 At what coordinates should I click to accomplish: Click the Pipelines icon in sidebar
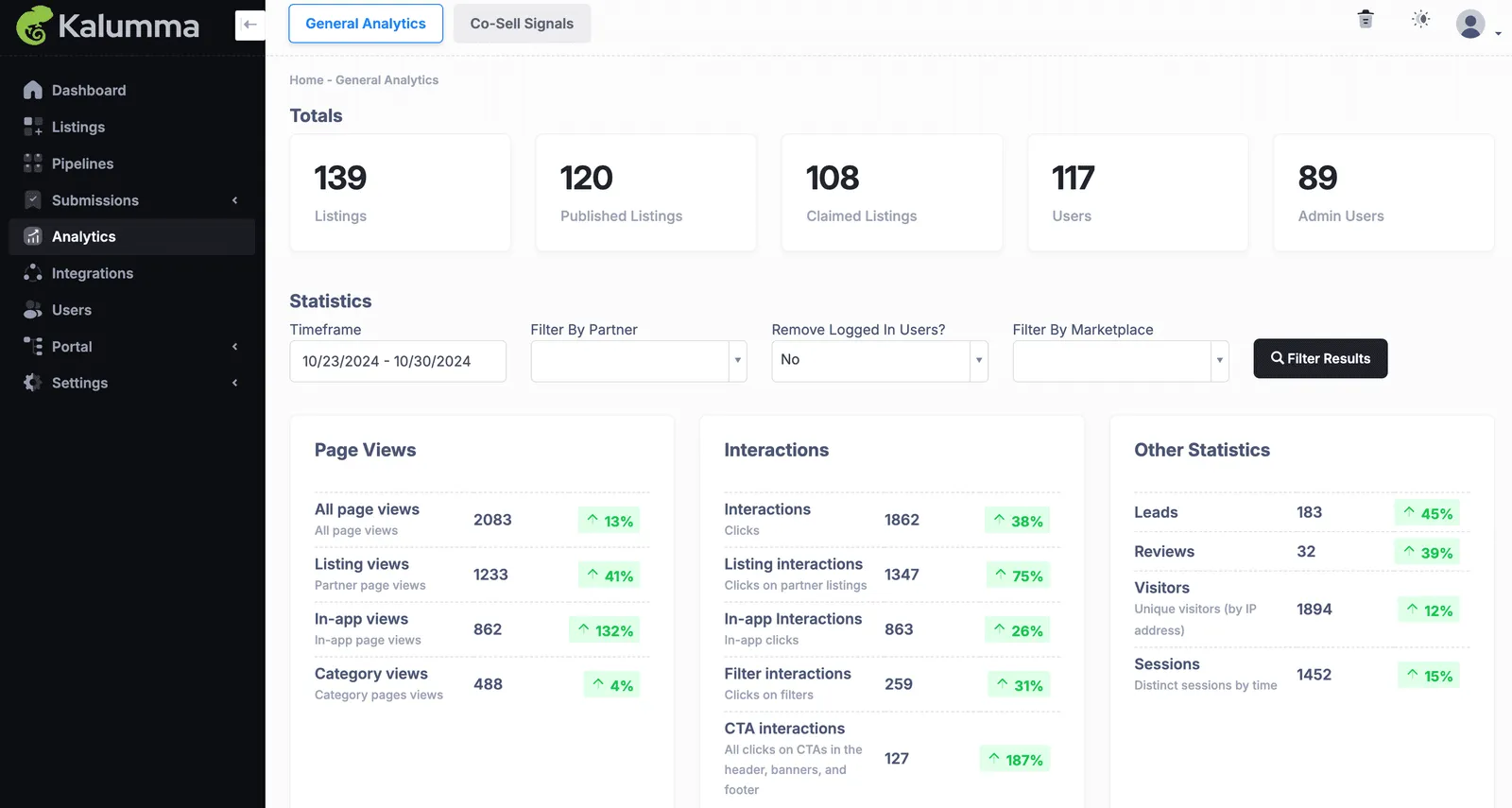pos(33,163)
